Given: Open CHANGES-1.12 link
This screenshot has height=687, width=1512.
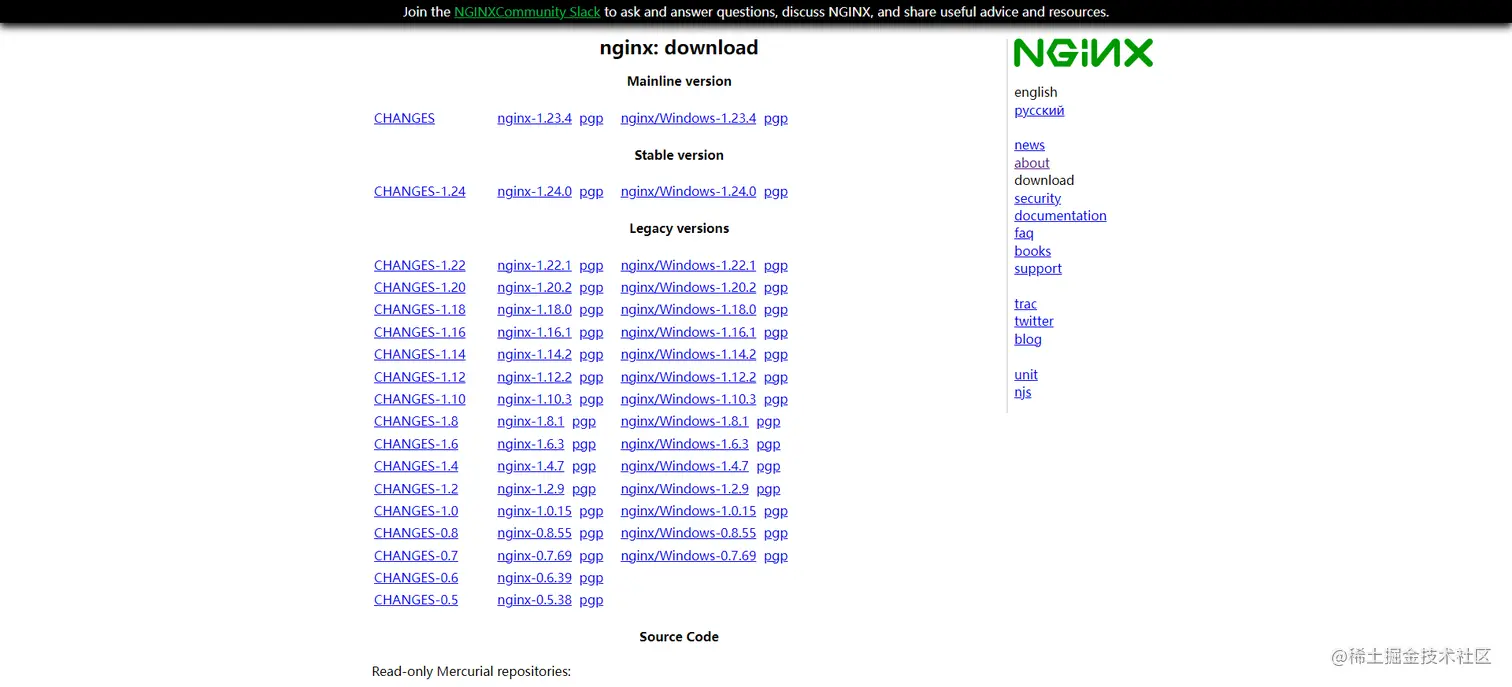Looking at the screenshot, I should click(x=420, y=377).
